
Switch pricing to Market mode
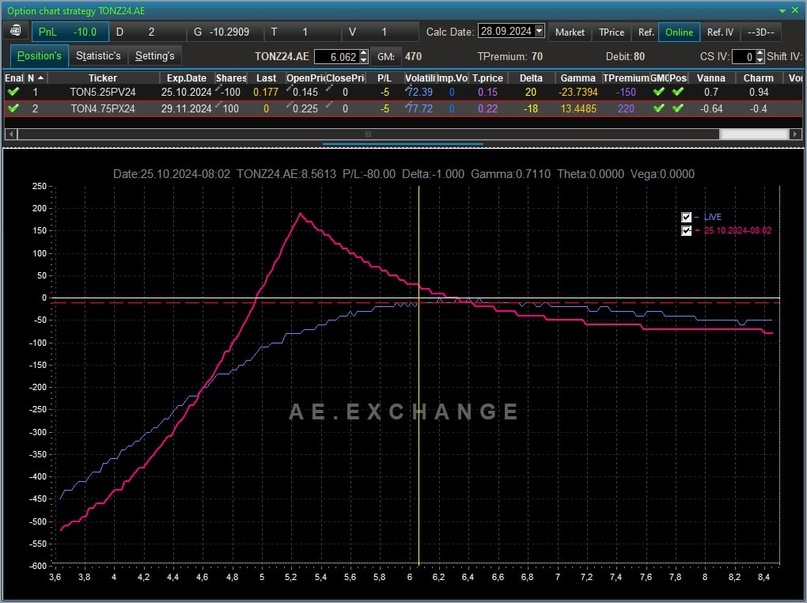coord(570,32)
